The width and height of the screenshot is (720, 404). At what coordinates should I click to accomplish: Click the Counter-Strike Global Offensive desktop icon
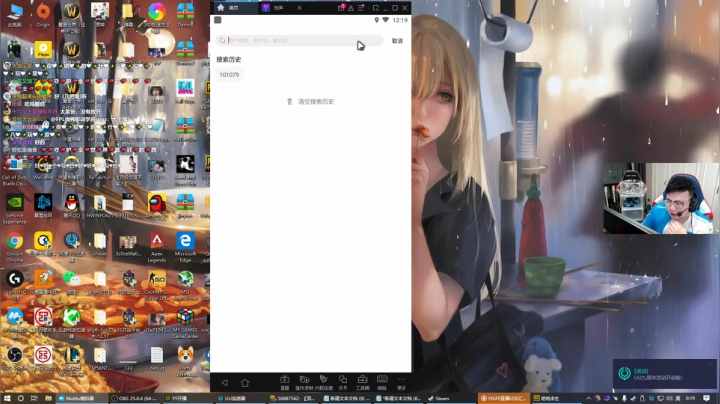157,285
